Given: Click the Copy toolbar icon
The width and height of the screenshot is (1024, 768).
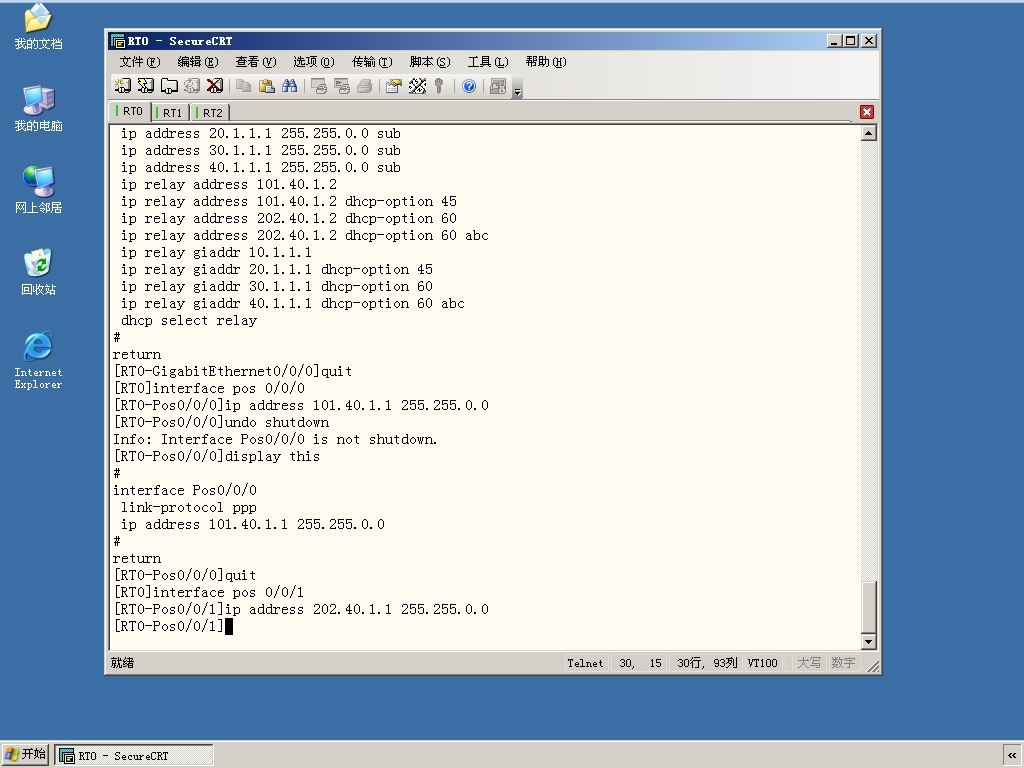Looking at the screenshot, I should click(244, 86).
